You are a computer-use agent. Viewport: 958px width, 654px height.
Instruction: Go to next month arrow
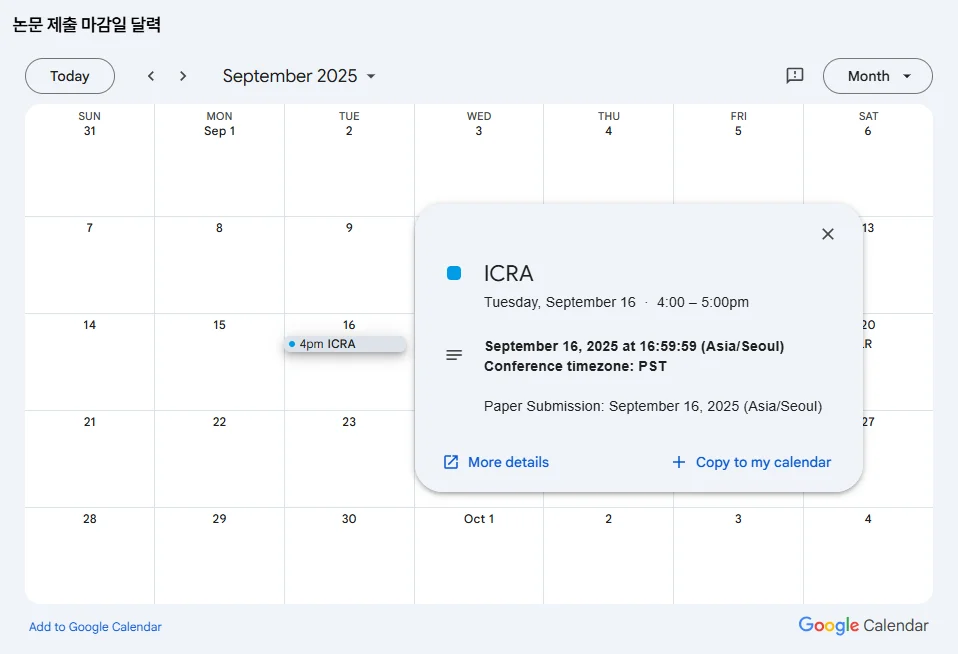pyautogui.click(x=183, y=76)
